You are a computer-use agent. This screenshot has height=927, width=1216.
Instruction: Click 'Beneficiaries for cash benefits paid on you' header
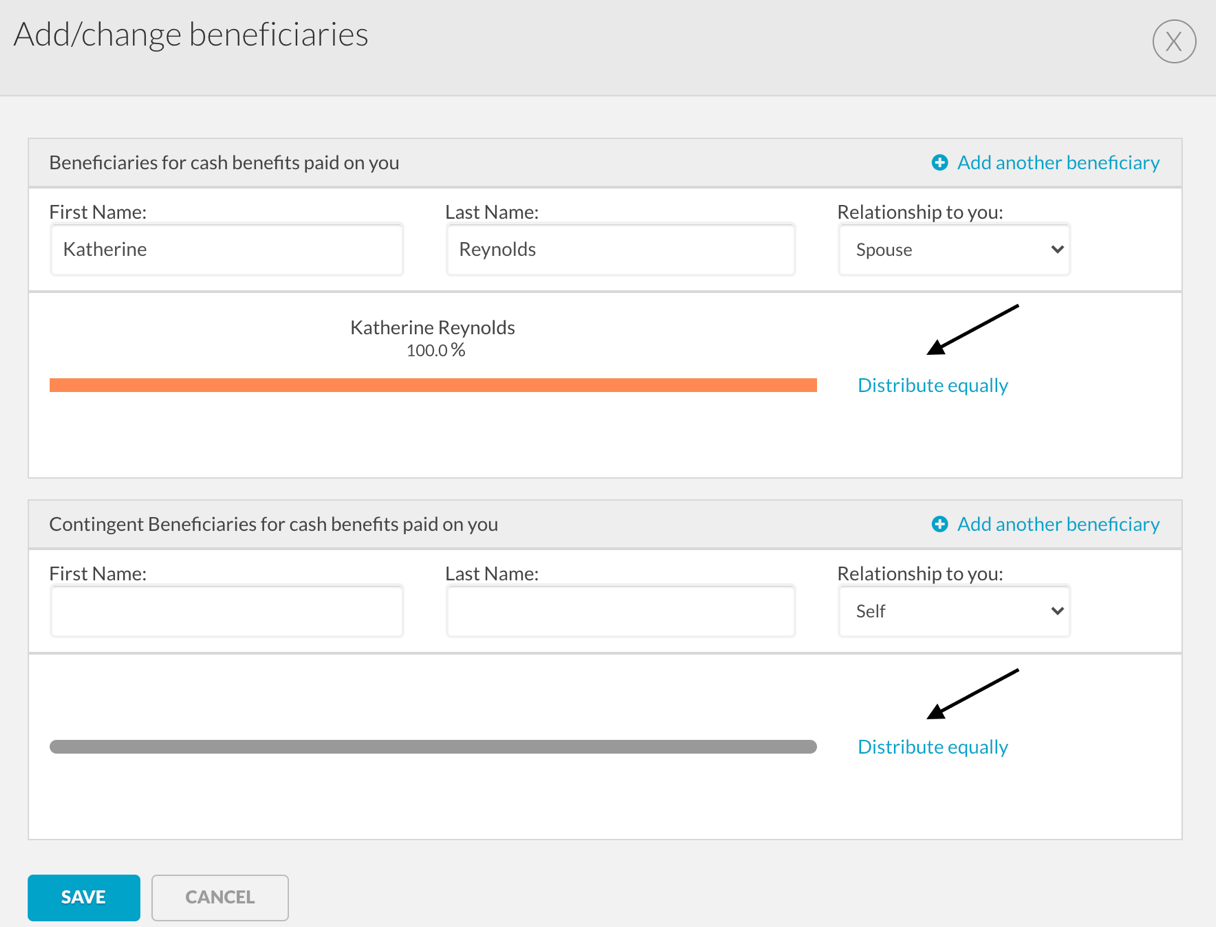click(224, 163)
